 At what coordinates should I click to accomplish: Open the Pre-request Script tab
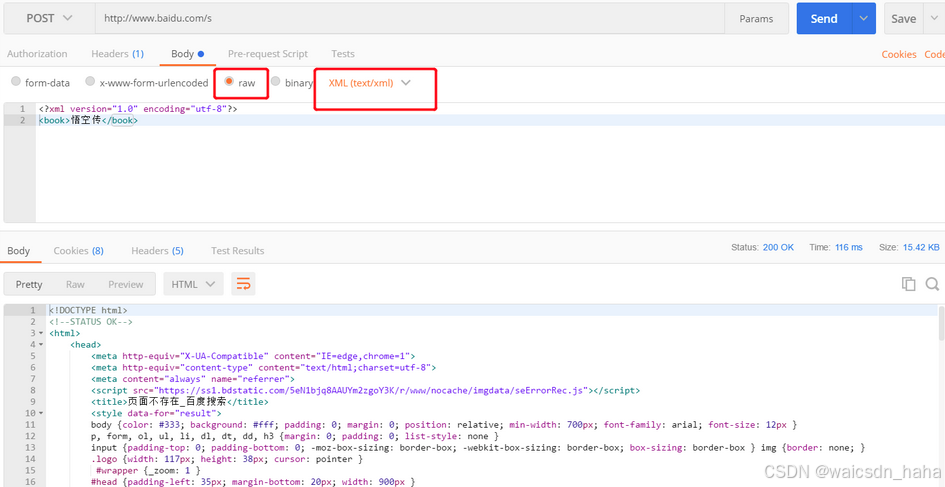pos(268,54)
